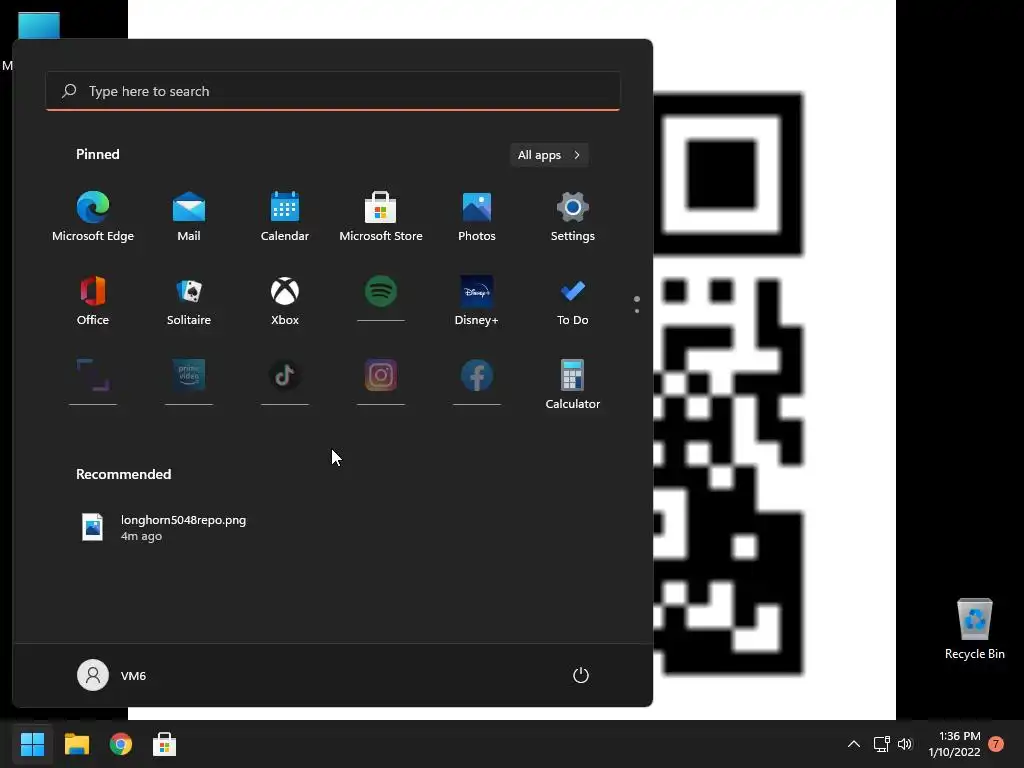Click the Spotify pinned icon
The image size is (1024, 768).
[381, 292]
